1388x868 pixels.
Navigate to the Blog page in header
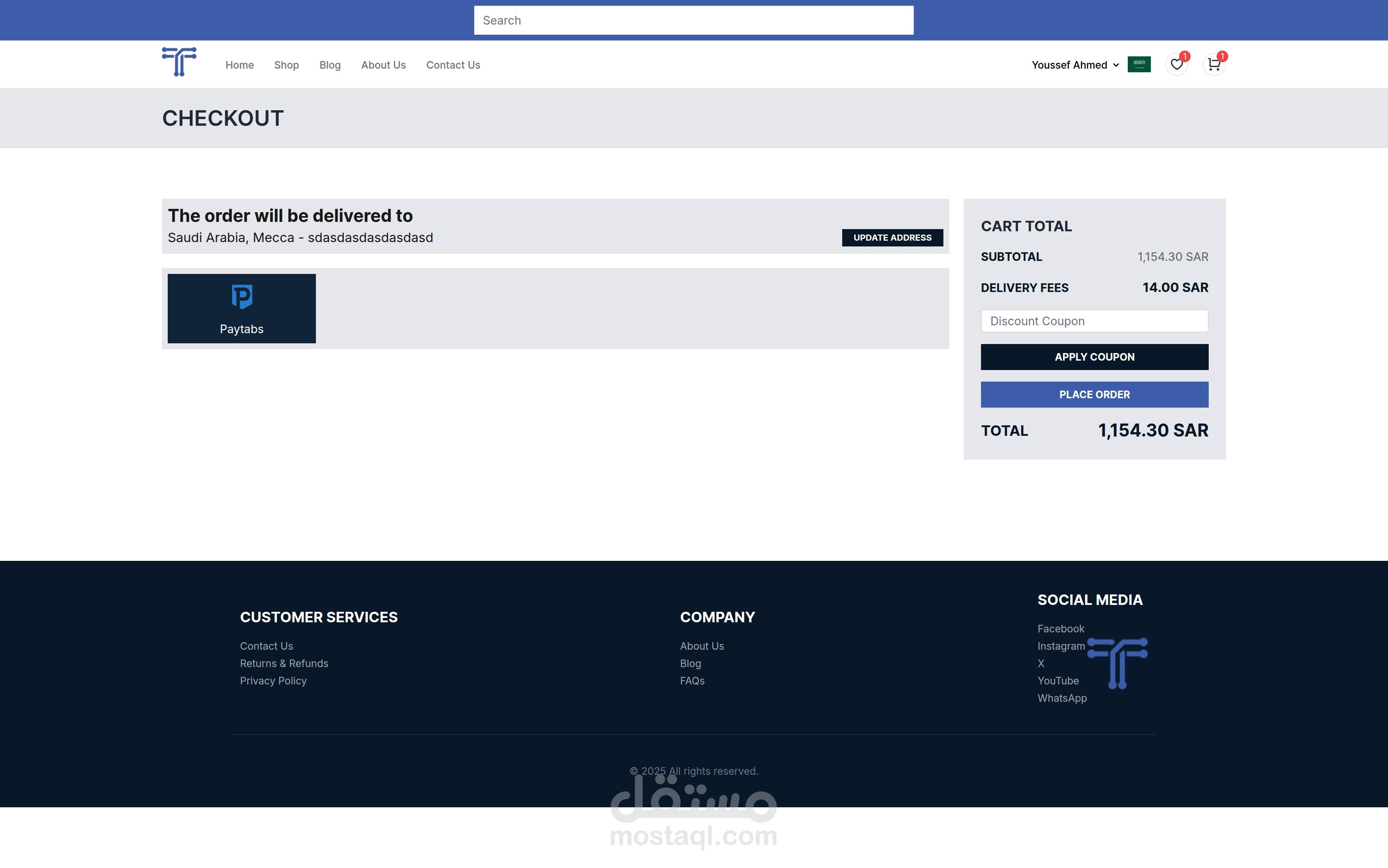pyautogui.click(x=330, y=65)
